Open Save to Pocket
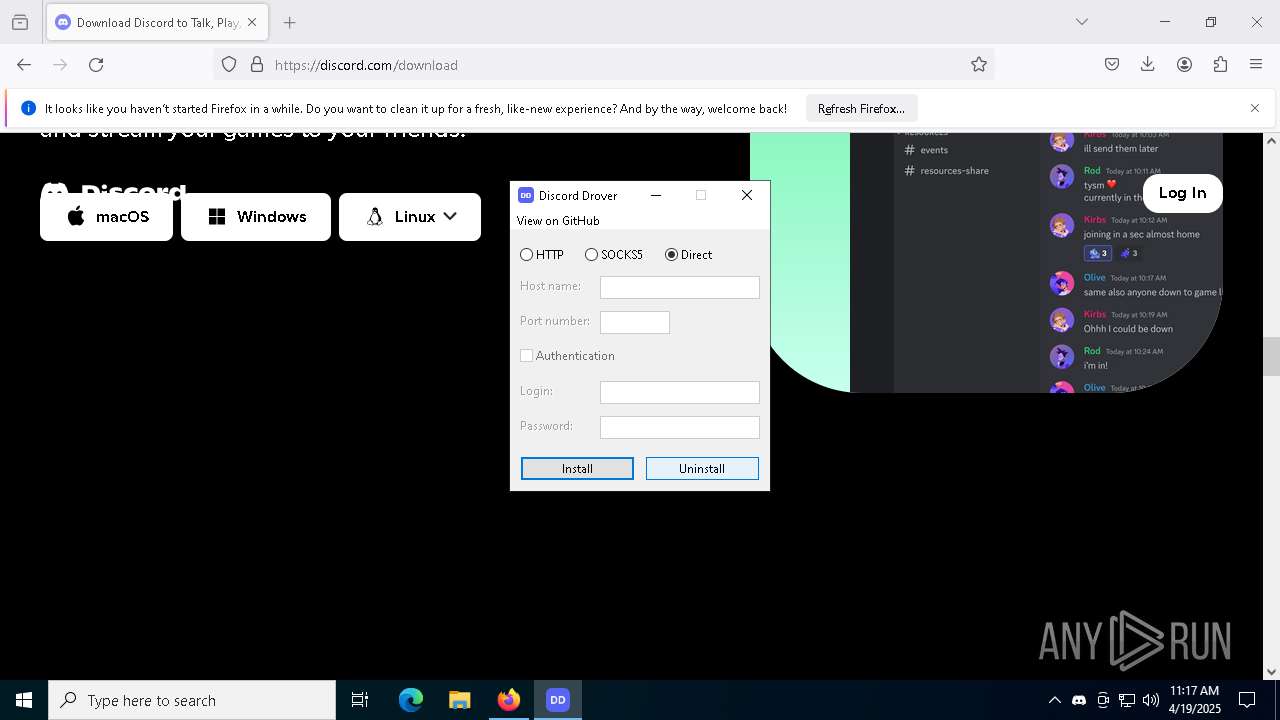Image resolution: width=1280 pixels, height=720 pixels. pyautogui.click(x=1112, y=65)
